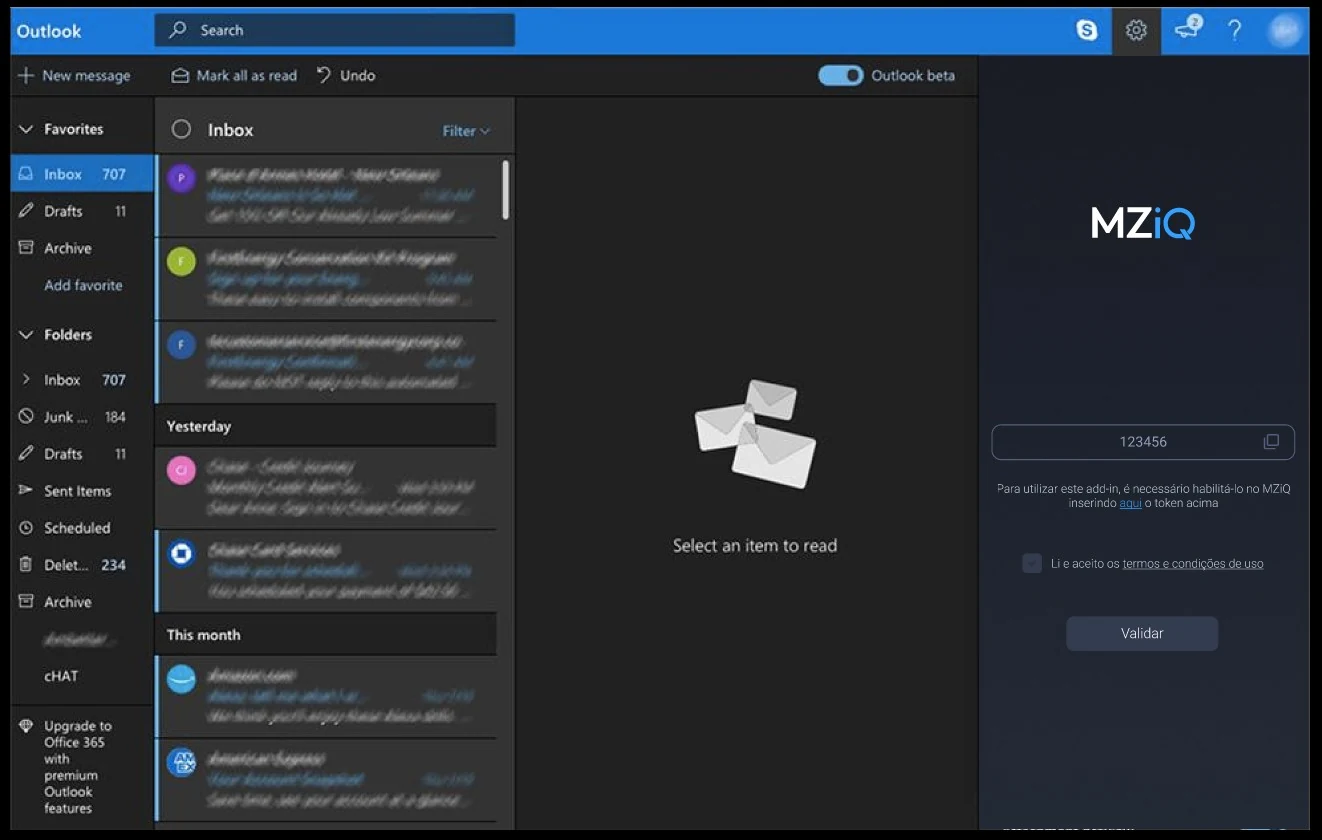
Task: Click the pink CJ sender avatar
Action: click(181, 471)
